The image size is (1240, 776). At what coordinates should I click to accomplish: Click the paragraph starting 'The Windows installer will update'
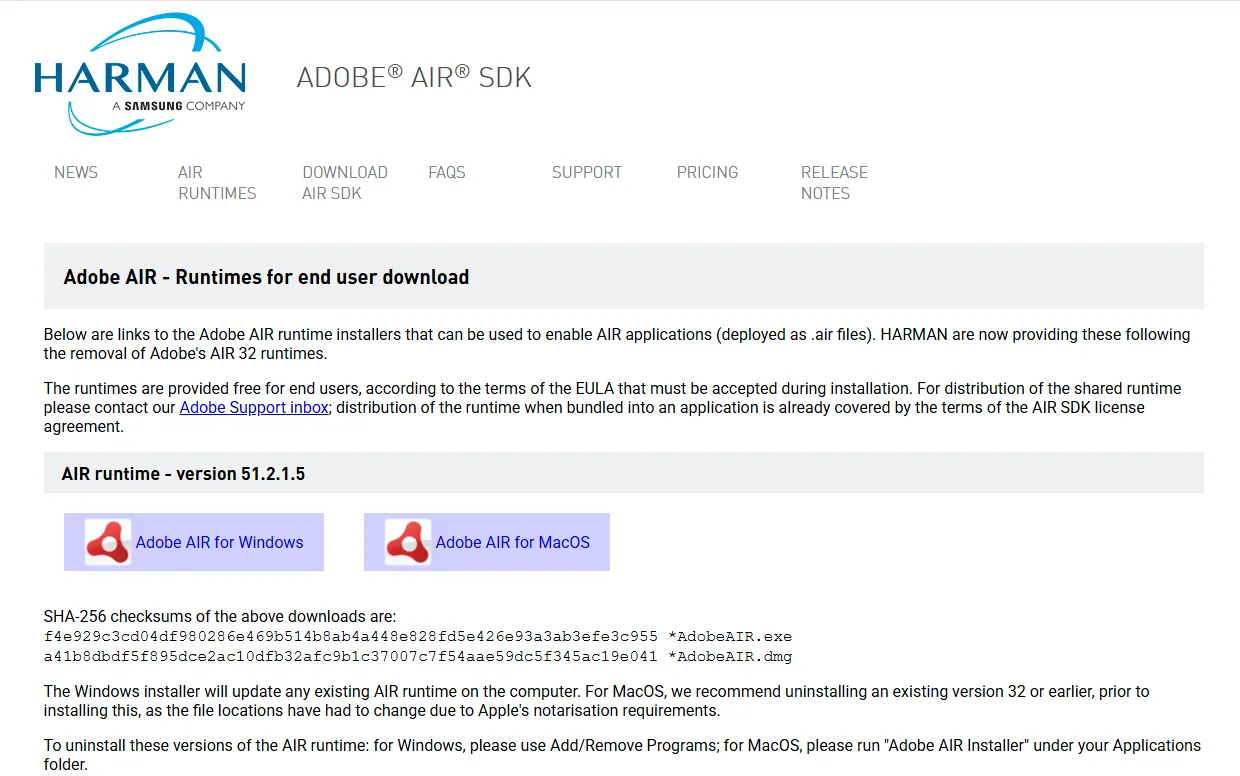point(597,701)
